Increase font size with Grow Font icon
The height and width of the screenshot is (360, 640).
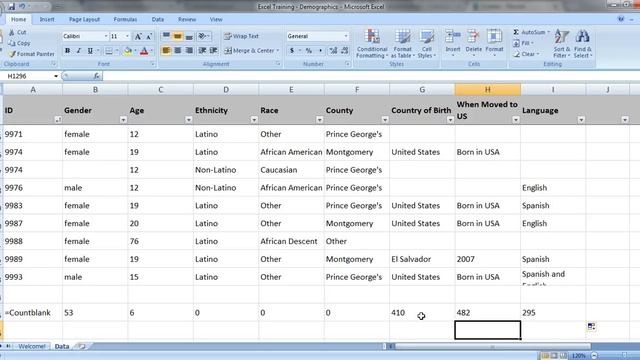(138, 36)
